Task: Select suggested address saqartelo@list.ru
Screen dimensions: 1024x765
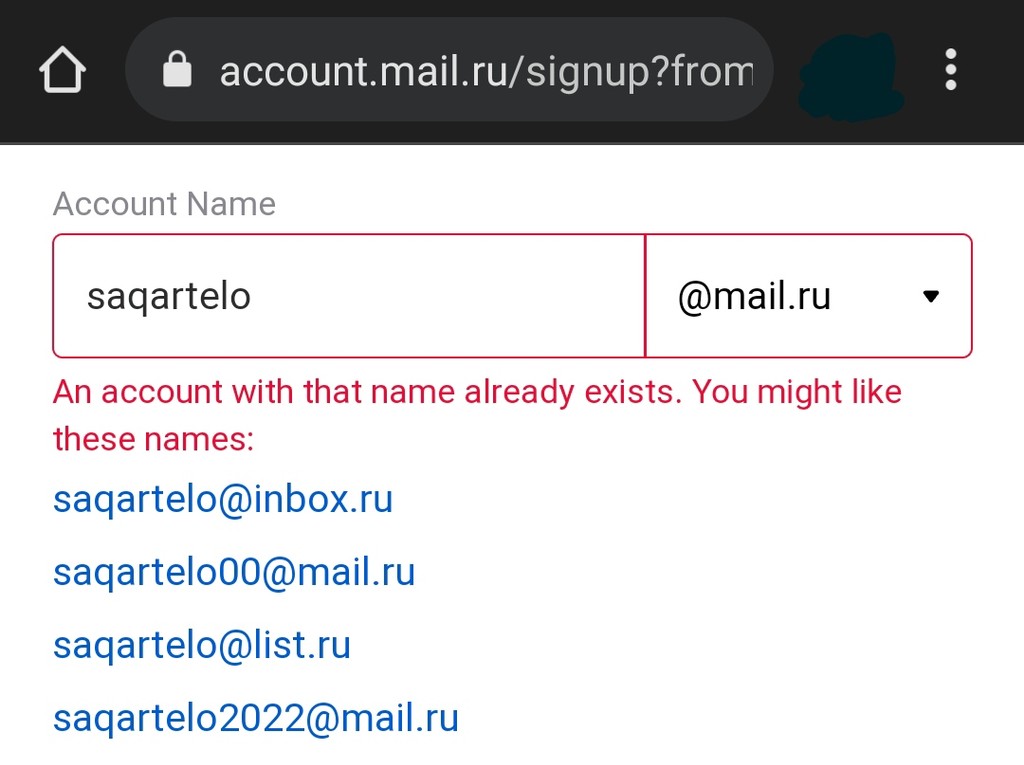Action: [201, 645]
